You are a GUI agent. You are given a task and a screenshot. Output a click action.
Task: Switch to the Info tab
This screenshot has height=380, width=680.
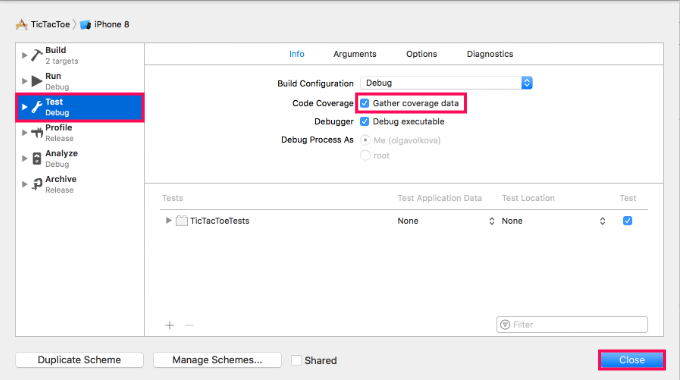297,54
